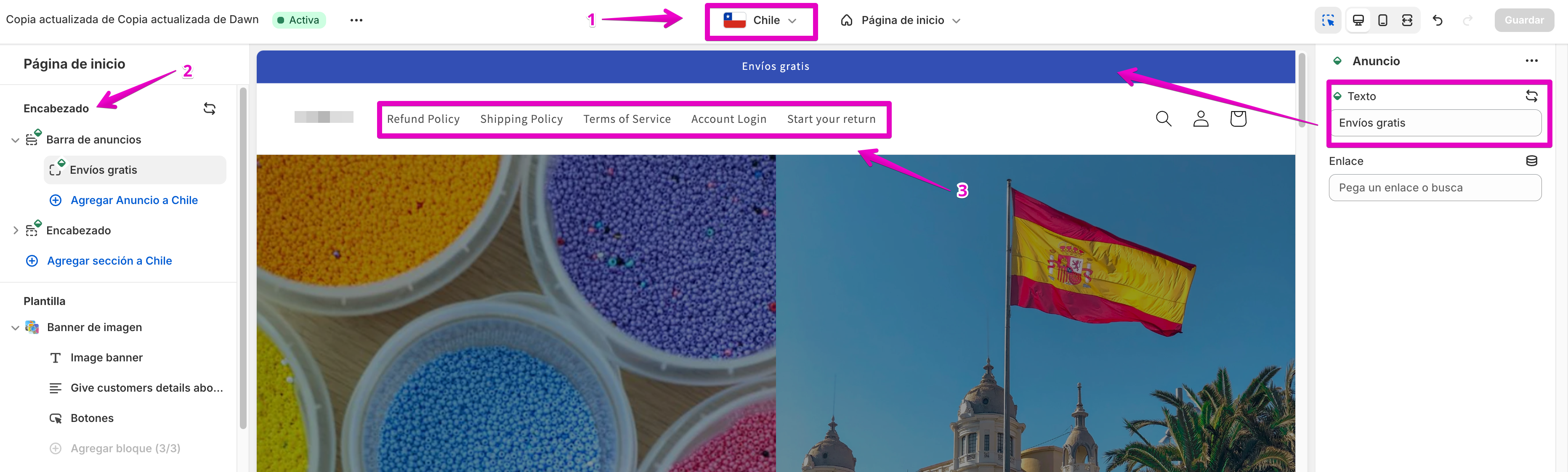Click the Enlace dynamic source database icon
This screenshot has width=1568, height=472.
click(x=1531, y=161)
